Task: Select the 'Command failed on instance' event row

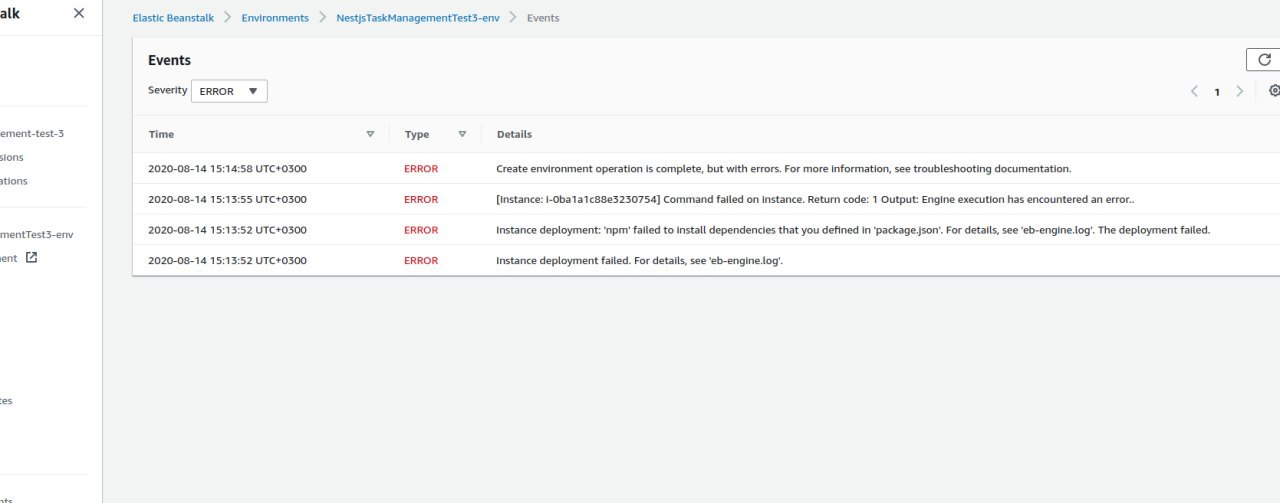Action: (x=814, y=199)
